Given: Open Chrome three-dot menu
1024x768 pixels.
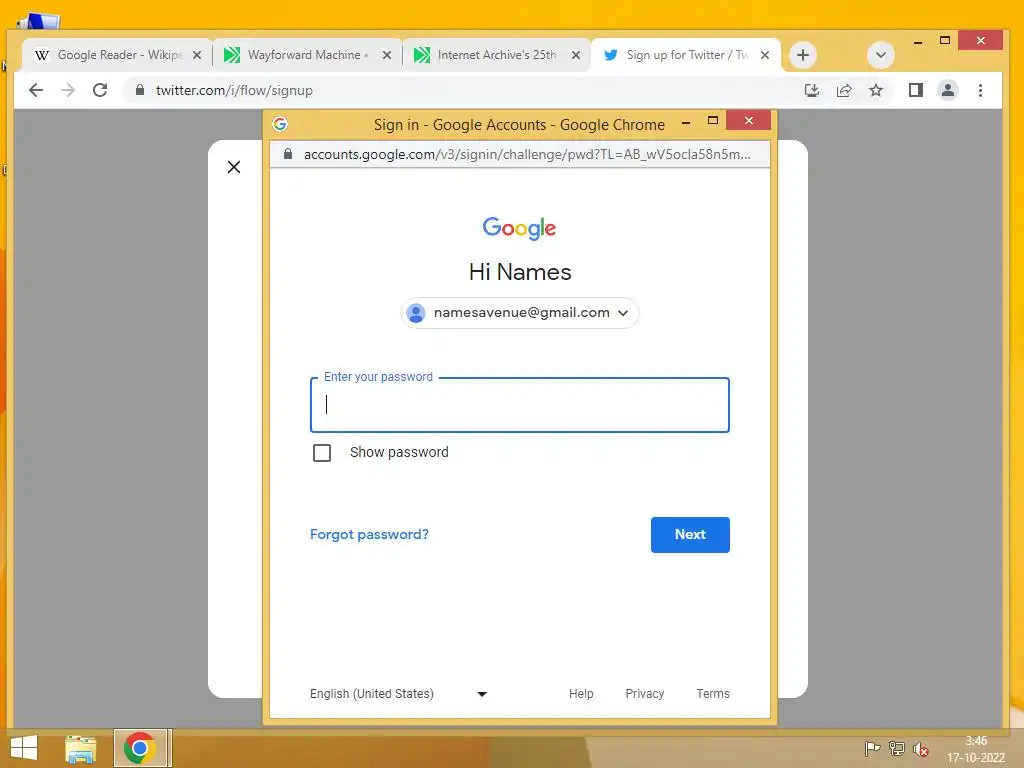Looking at the screenshot, I should (x=980, y=90).
